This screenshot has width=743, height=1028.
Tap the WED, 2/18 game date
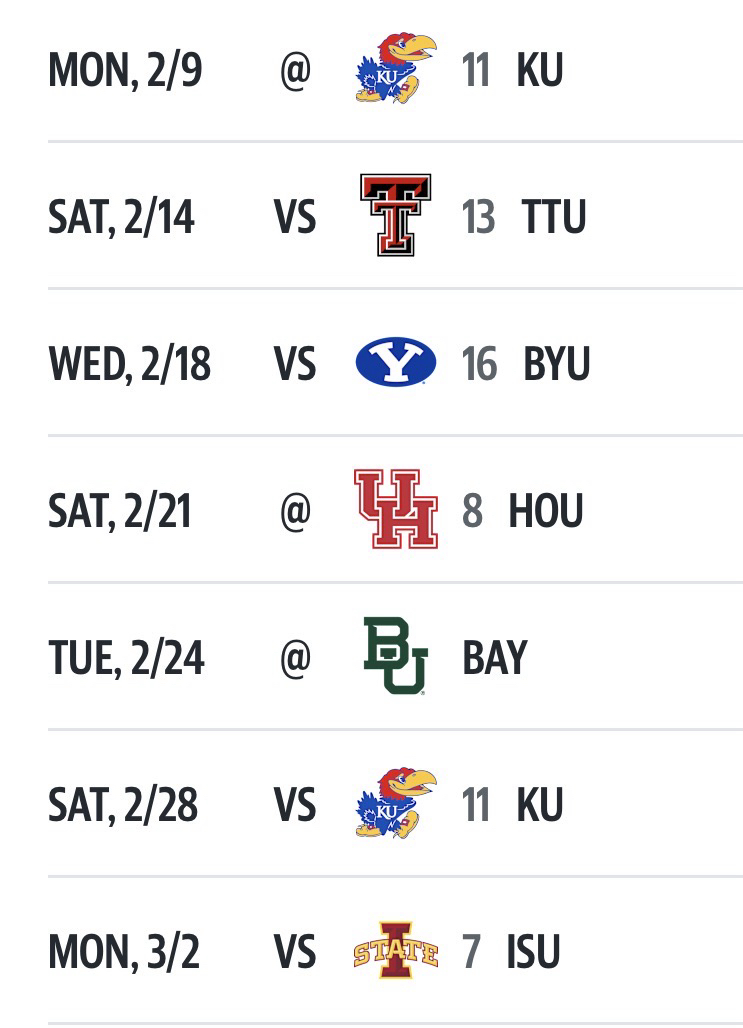point(129,363)
